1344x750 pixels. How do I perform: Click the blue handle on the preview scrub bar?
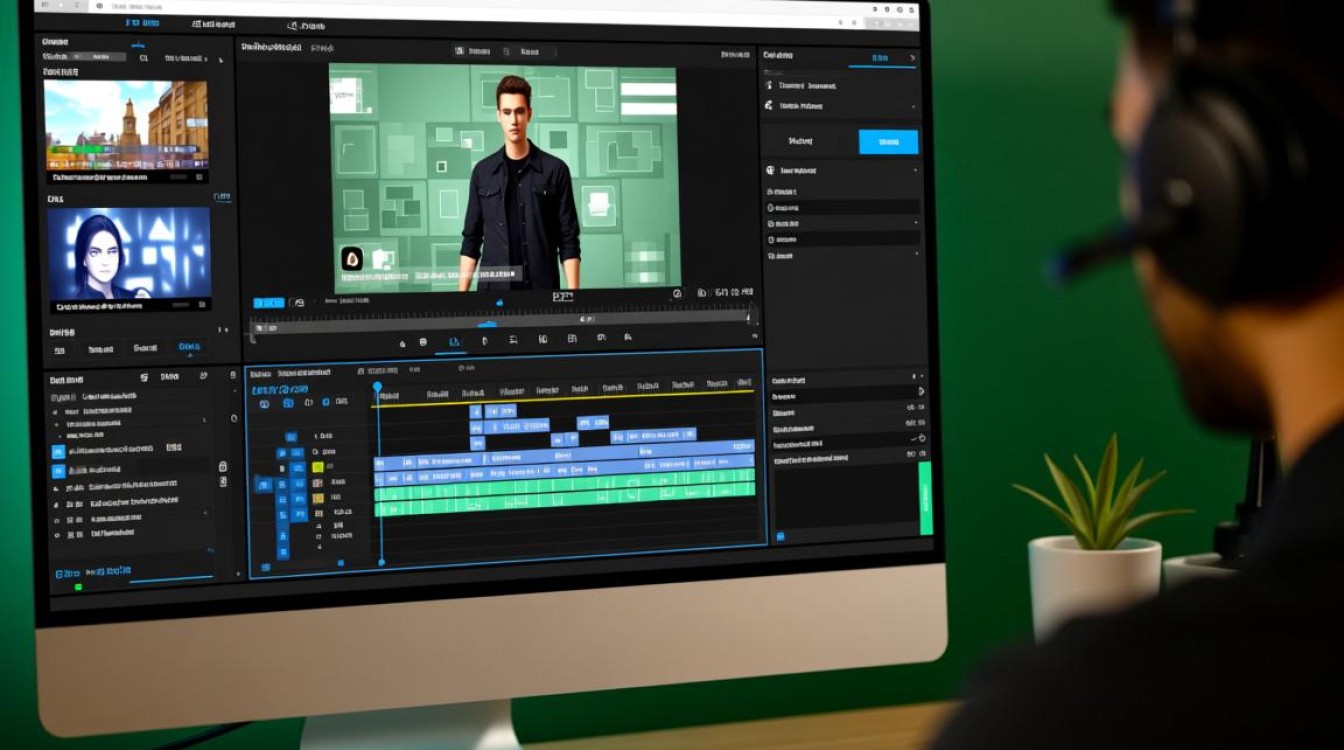pos(488,324)
